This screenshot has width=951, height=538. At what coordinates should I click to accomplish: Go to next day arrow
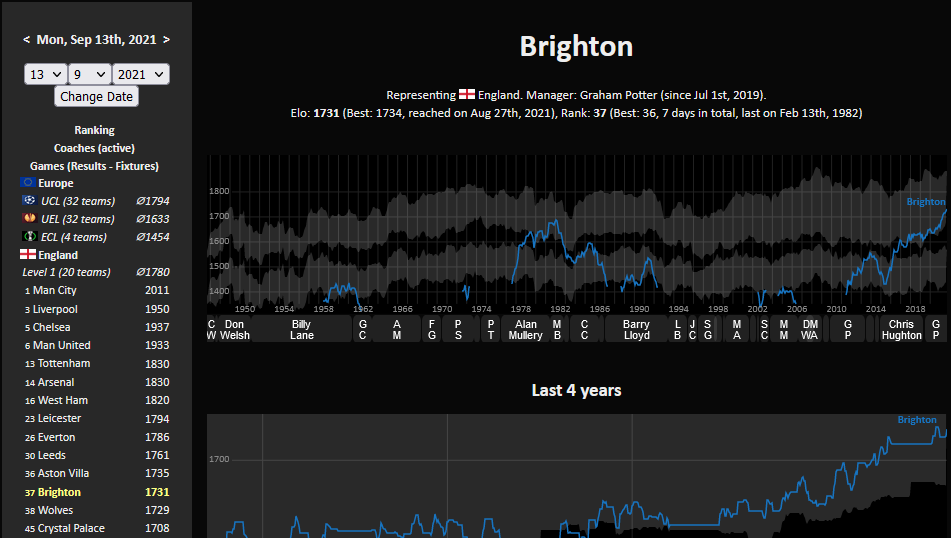[166, 40]
